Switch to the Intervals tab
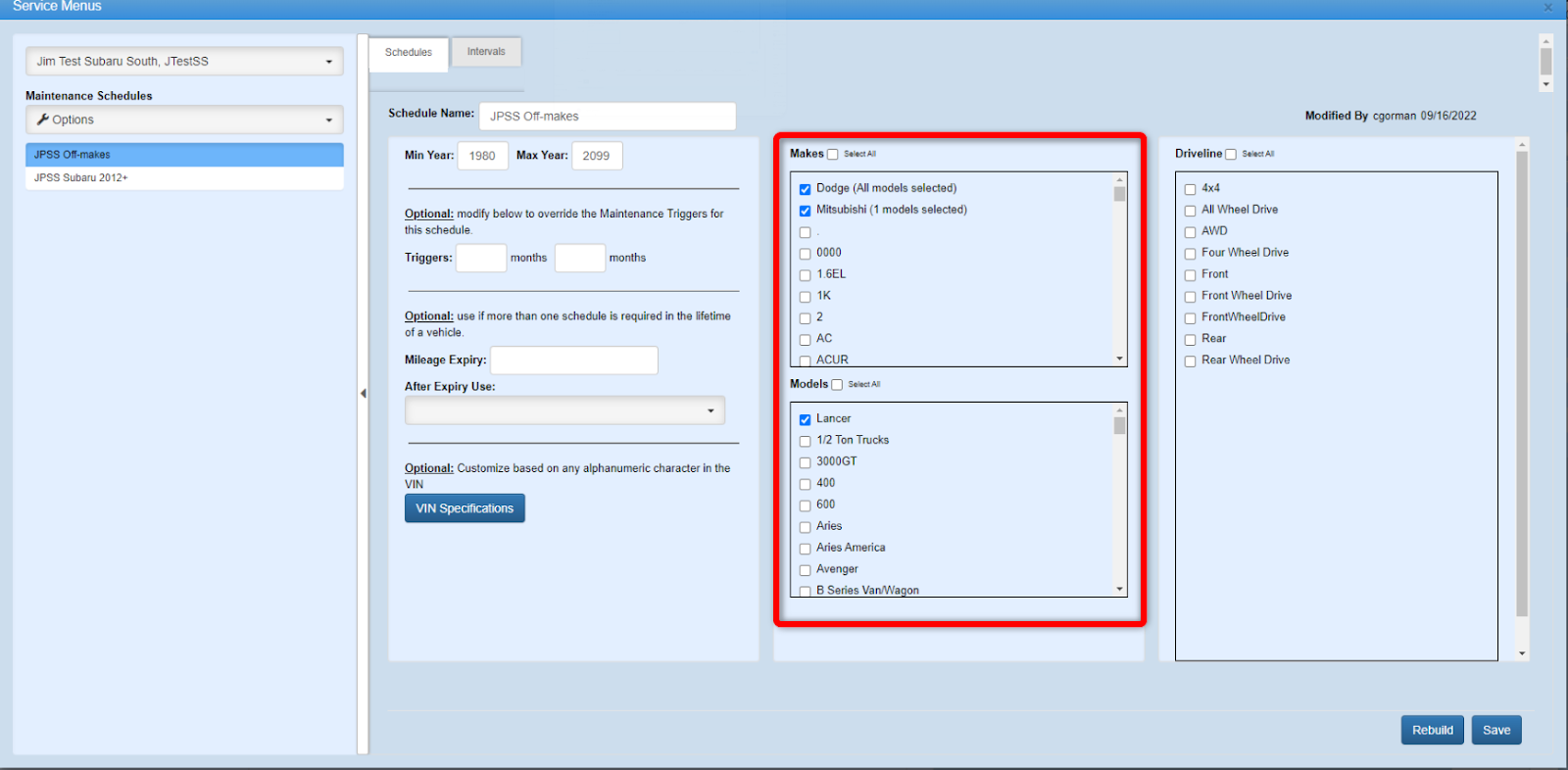The width and height of the screenshot is (1568, 770). 486,52
